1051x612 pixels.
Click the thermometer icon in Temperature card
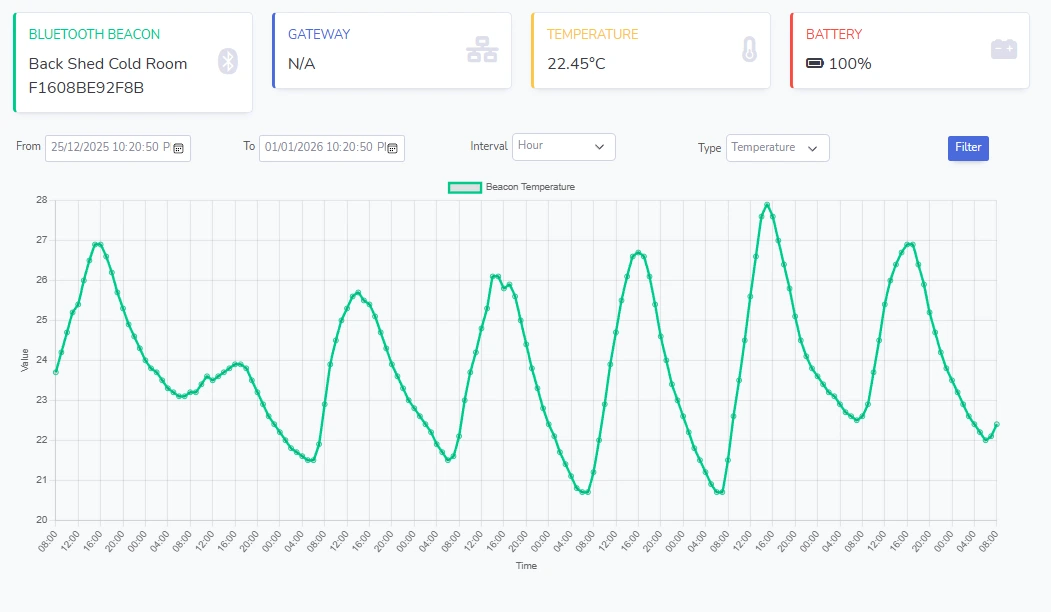[x=749, y=50]
